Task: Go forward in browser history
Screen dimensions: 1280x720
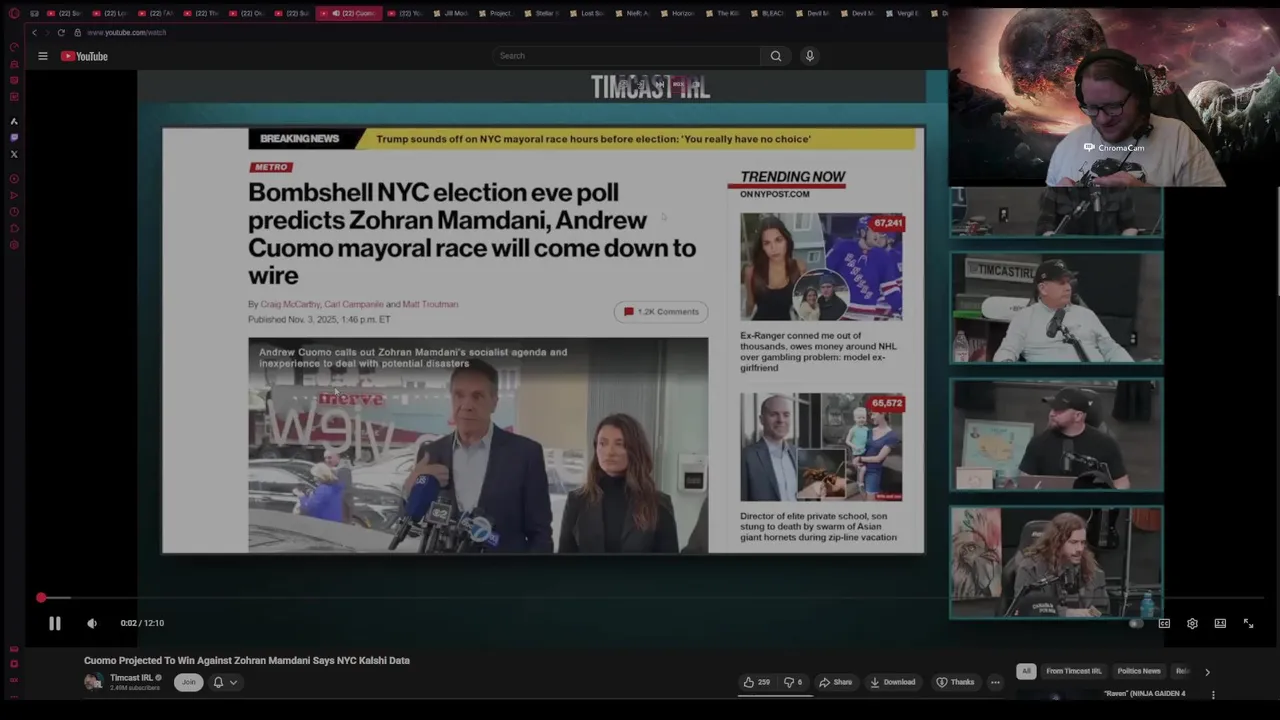Action: 46,32
